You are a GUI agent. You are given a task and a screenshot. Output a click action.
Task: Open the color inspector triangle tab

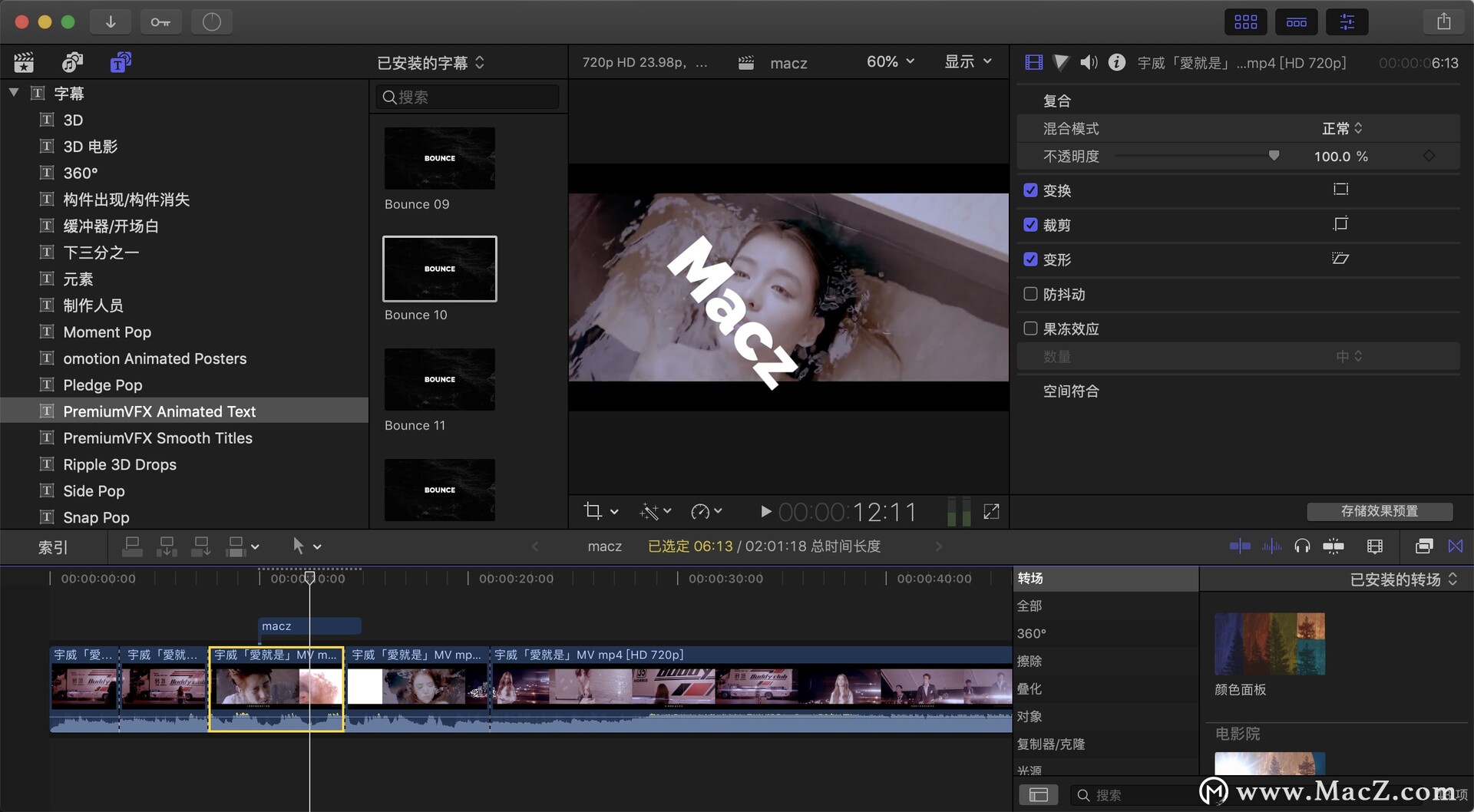1061,62
